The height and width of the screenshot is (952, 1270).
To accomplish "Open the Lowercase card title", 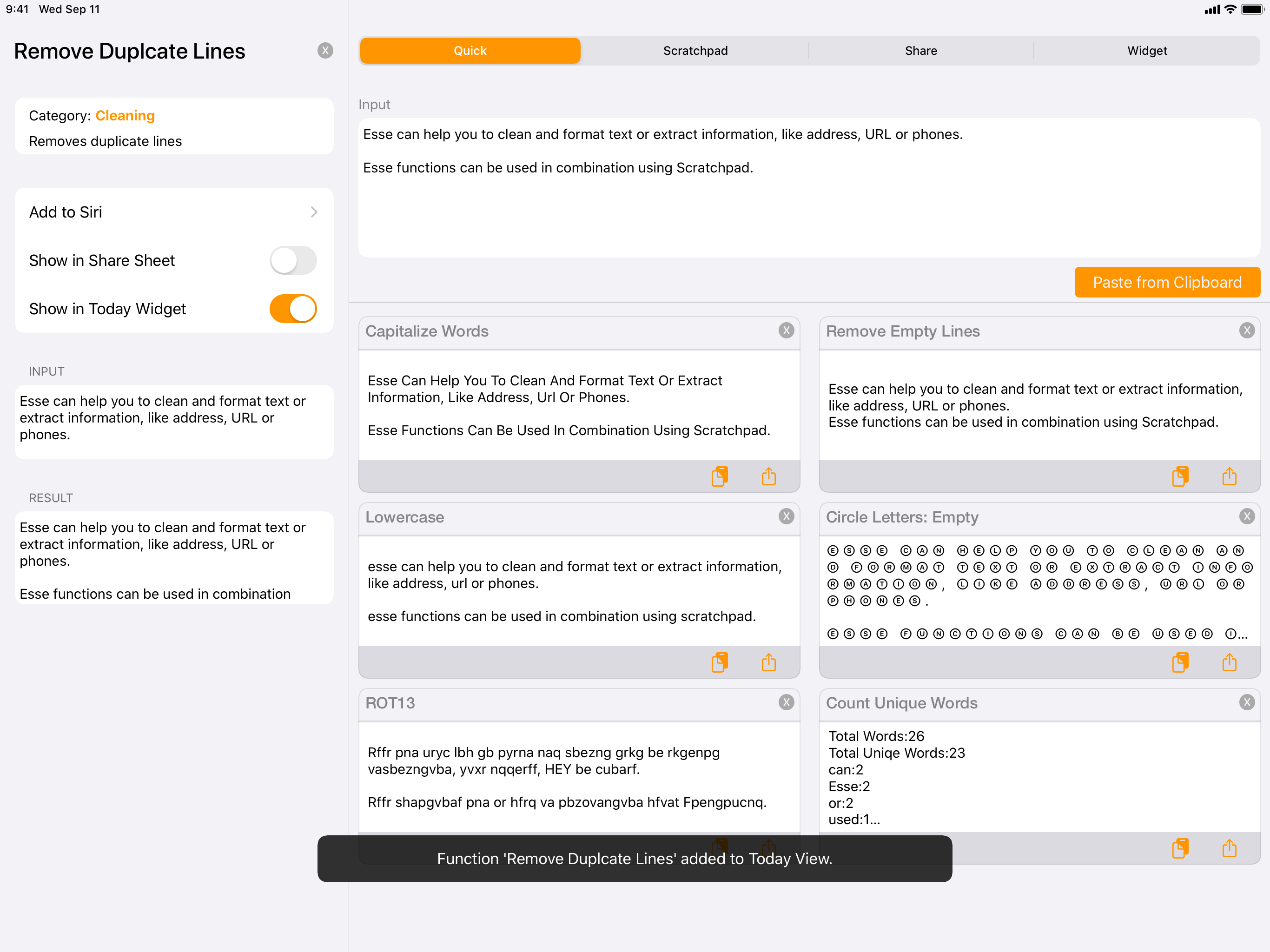I will click(x=405, y=517).
